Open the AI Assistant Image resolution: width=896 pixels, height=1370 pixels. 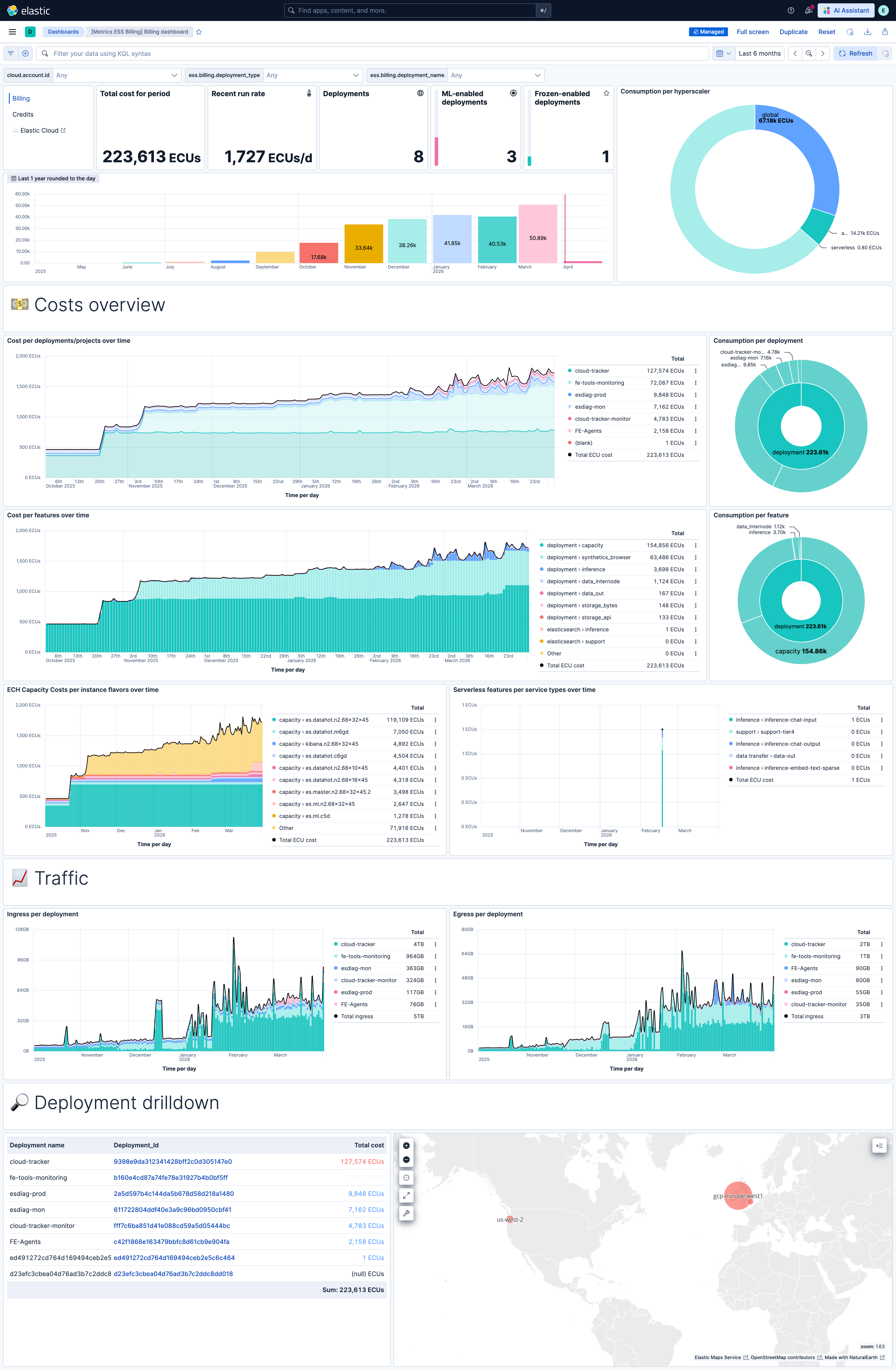pos(846,10)
